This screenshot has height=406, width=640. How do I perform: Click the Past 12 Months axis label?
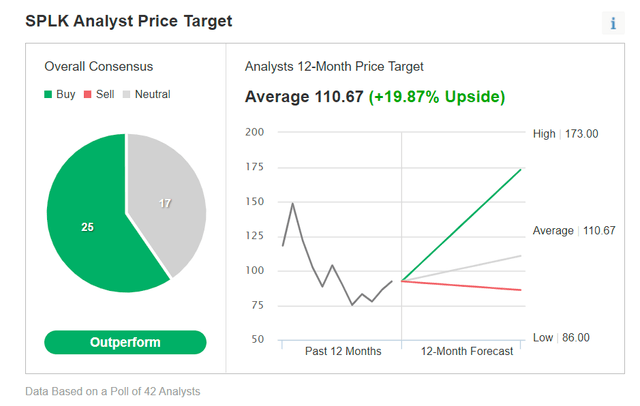341,351
